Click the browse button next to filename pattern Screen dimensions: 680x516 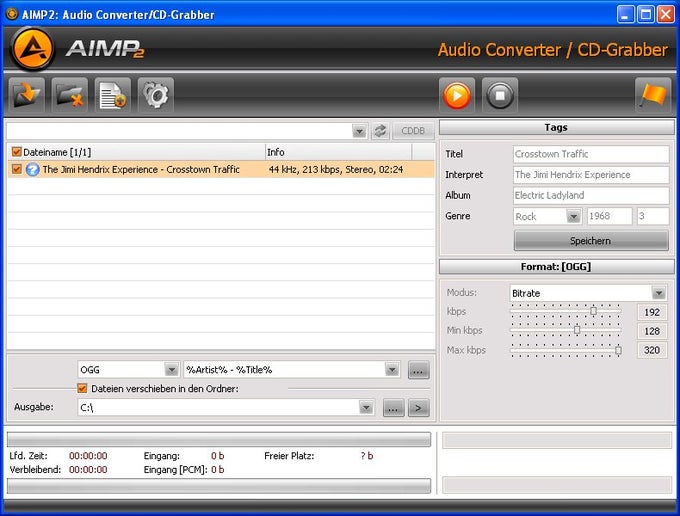pyautogui.click(x=418, y=370)
